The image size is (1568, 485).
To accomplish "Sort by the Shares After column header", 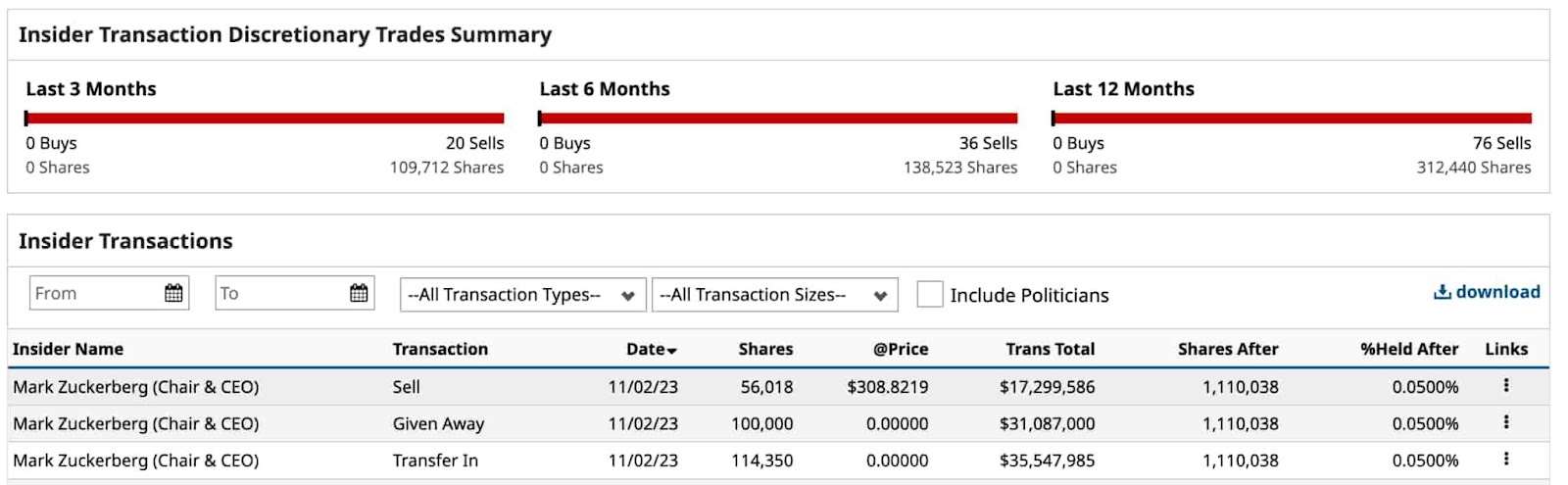I will (x=1228, y=349).
